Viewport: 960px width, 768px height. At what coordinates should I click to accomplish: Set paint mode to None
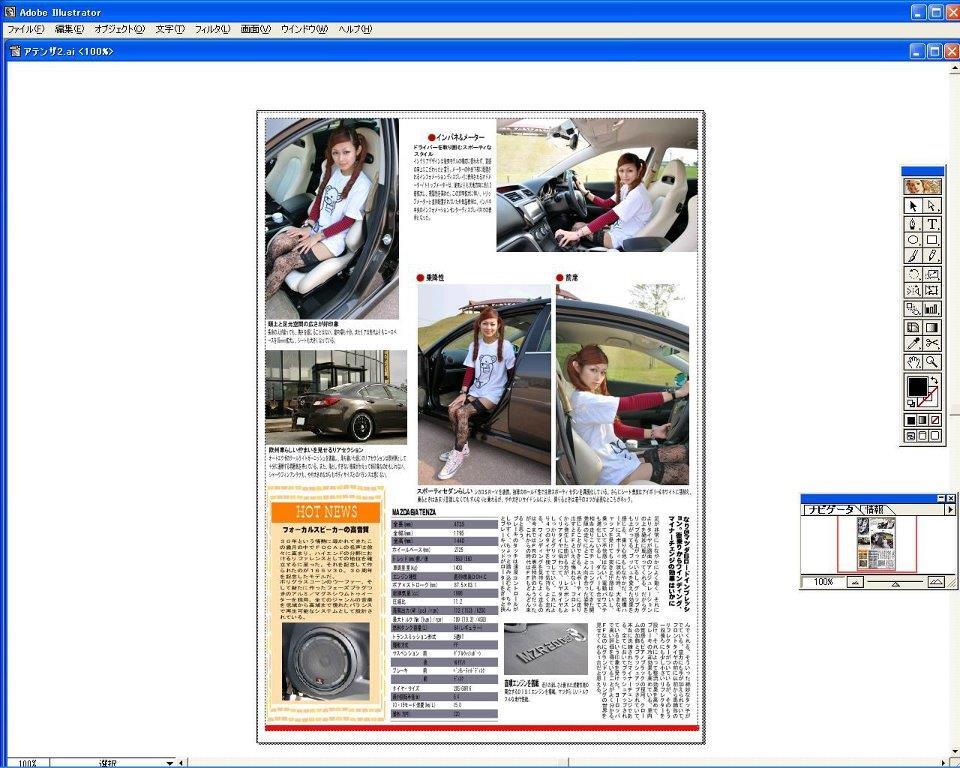[x=934, y=420]
